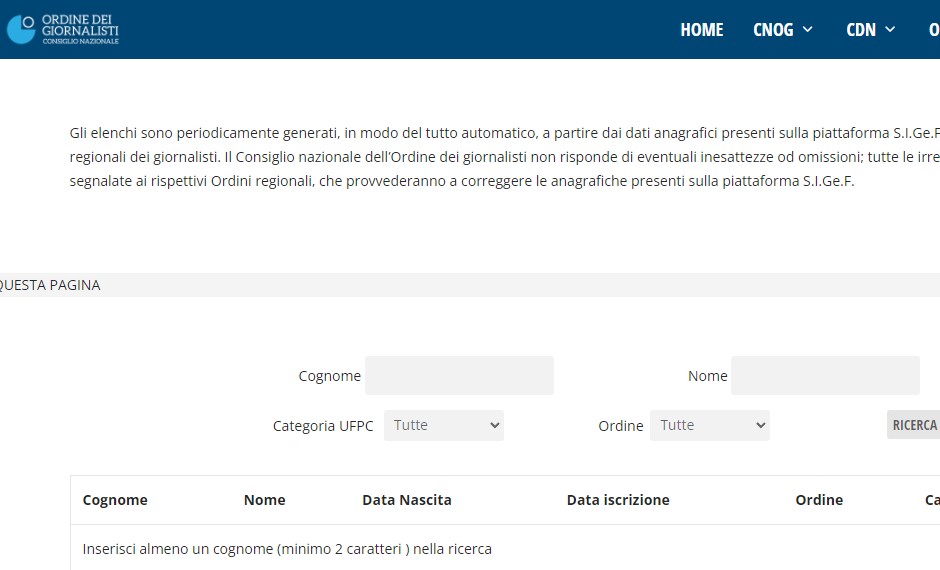Image resolution: width=940 pixels, height=570 pixels.
Task: Expand the Categoria UFPC dropdown
Action: tap(444, 425)
